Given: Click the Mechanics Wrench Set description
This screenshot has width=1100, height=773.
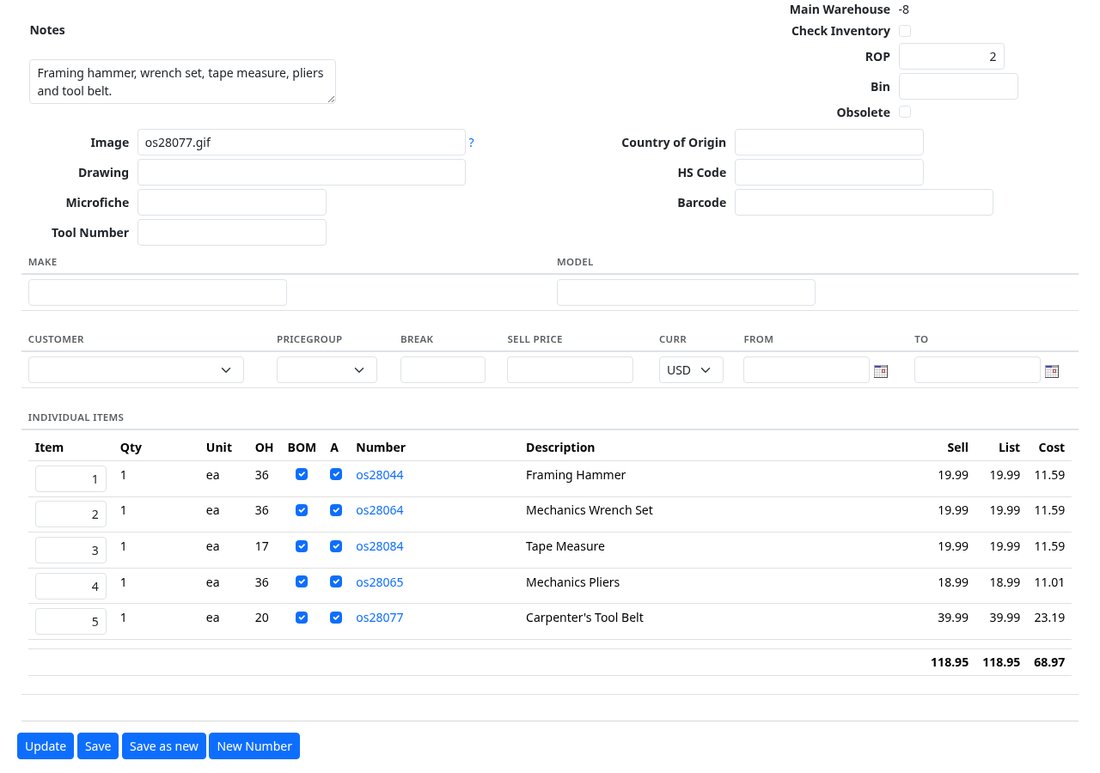Looking at the screenshot, I should (589, 511).
